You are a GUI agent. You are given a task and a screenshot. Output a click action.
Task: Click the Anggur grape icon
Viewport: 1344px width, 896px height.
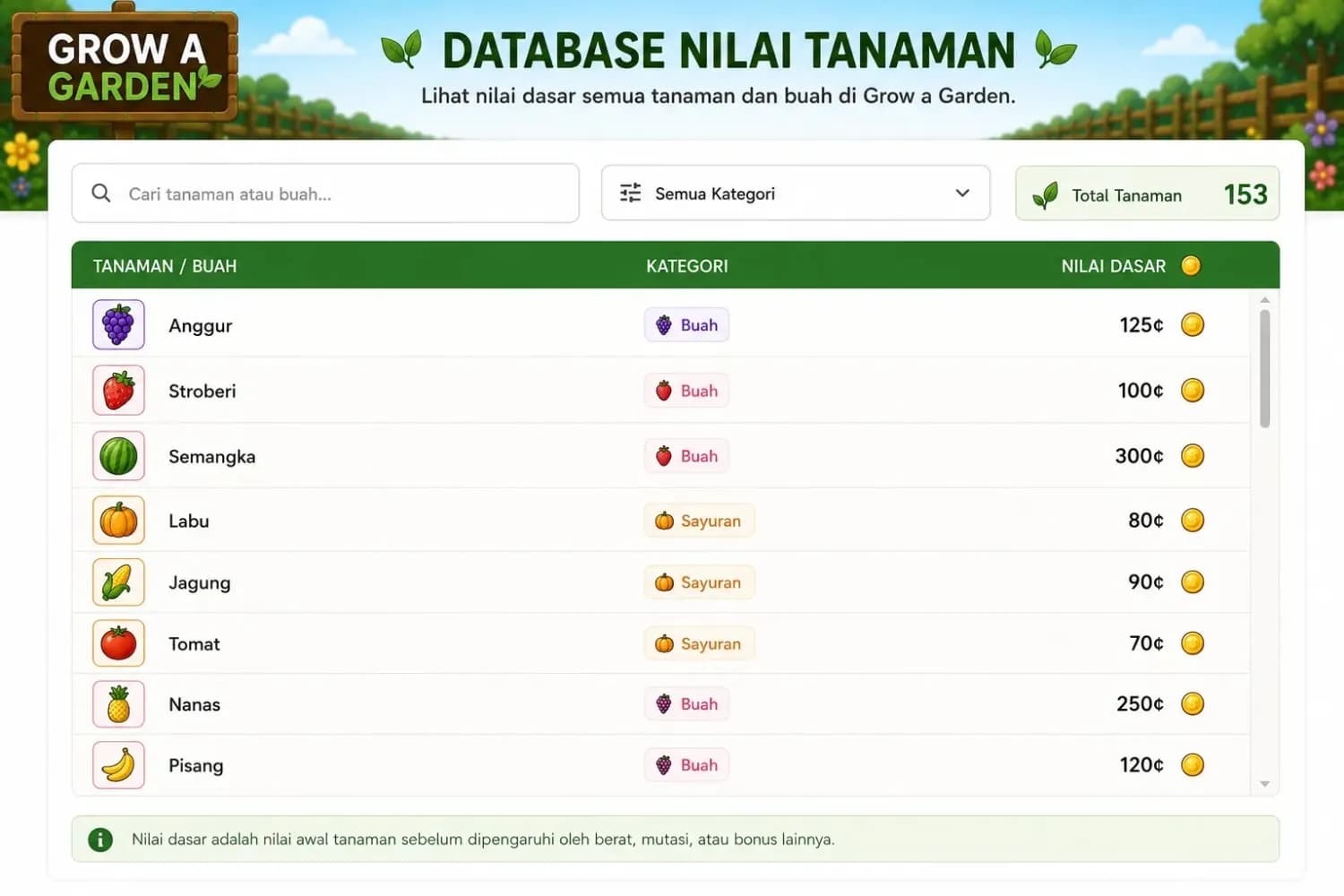pos(118,324)
